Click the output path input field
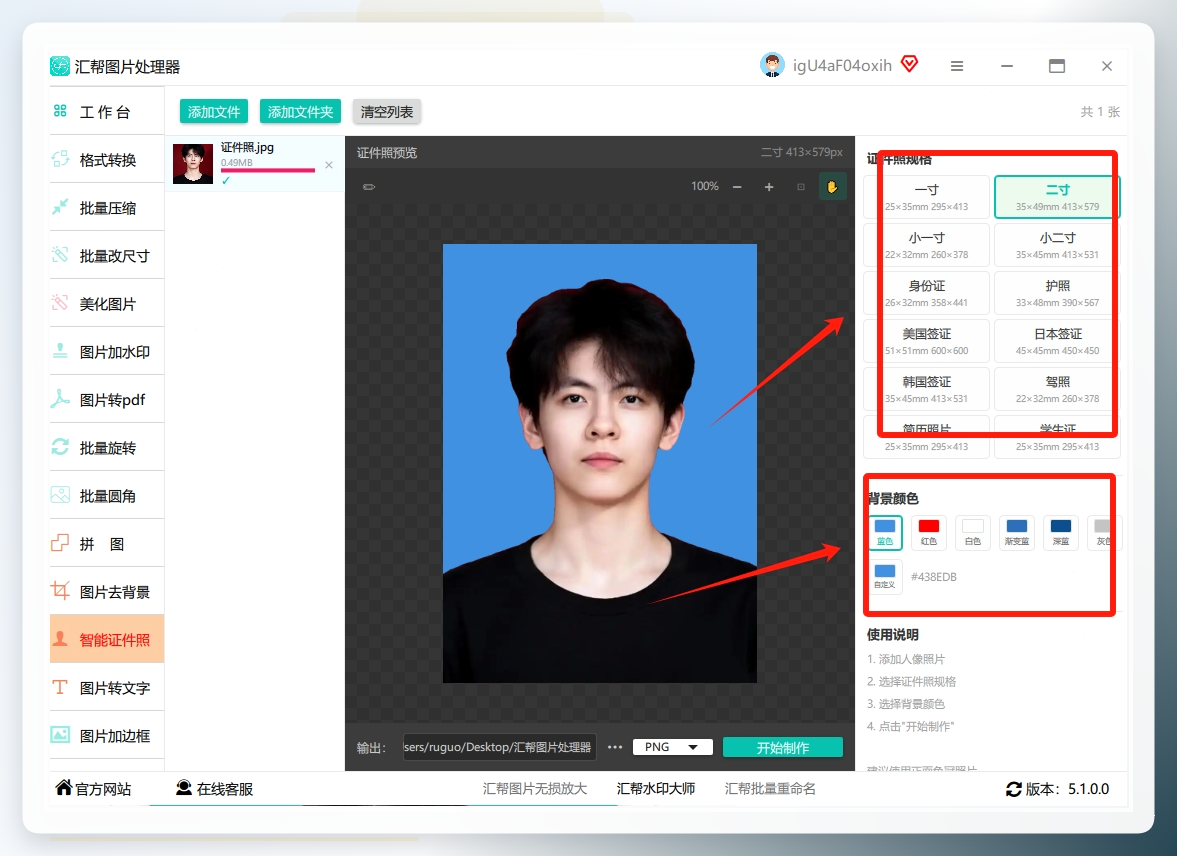 click(499, 747)
